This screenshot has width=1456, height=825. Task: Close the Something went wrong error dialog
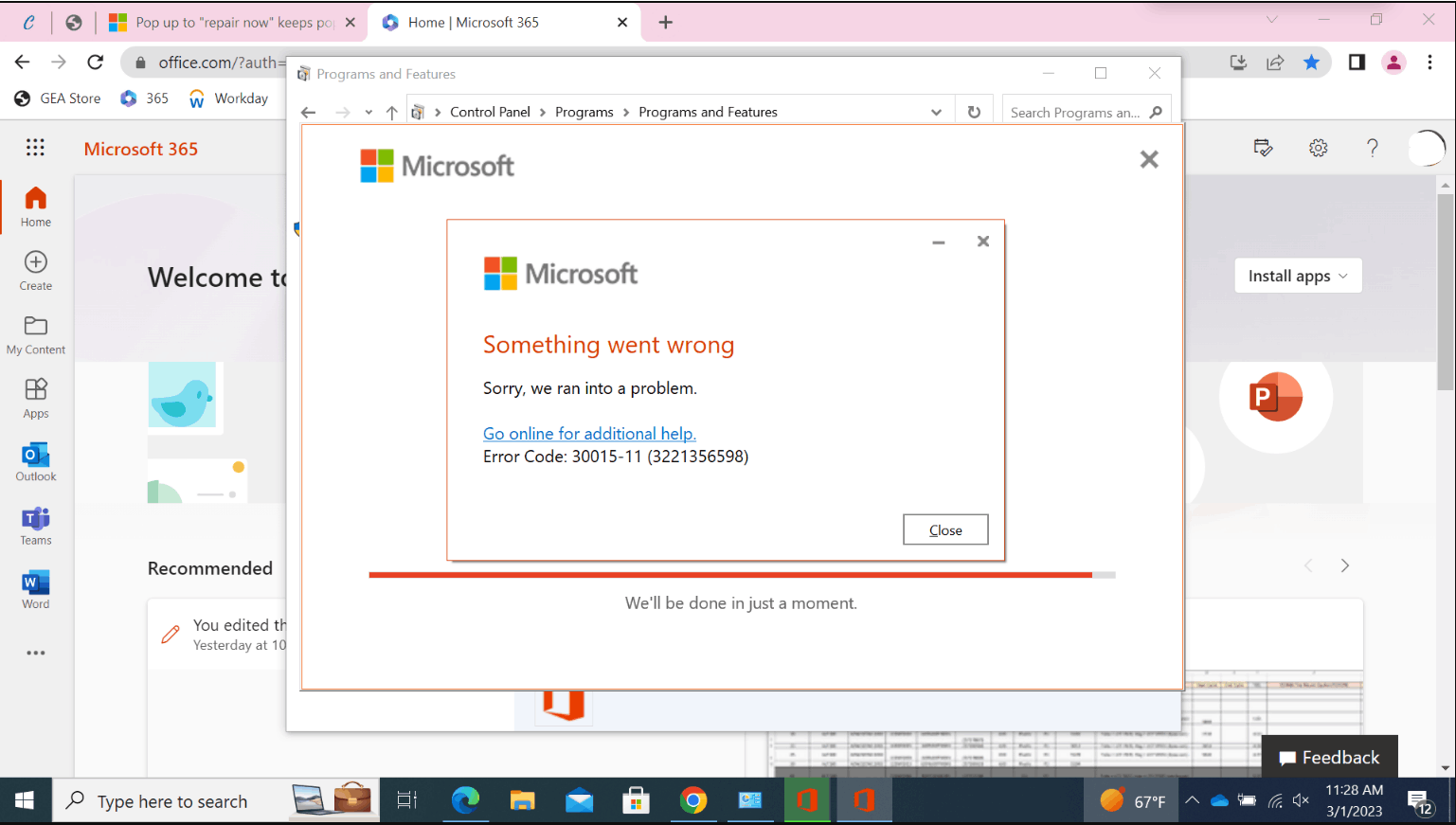pos(945,529)
